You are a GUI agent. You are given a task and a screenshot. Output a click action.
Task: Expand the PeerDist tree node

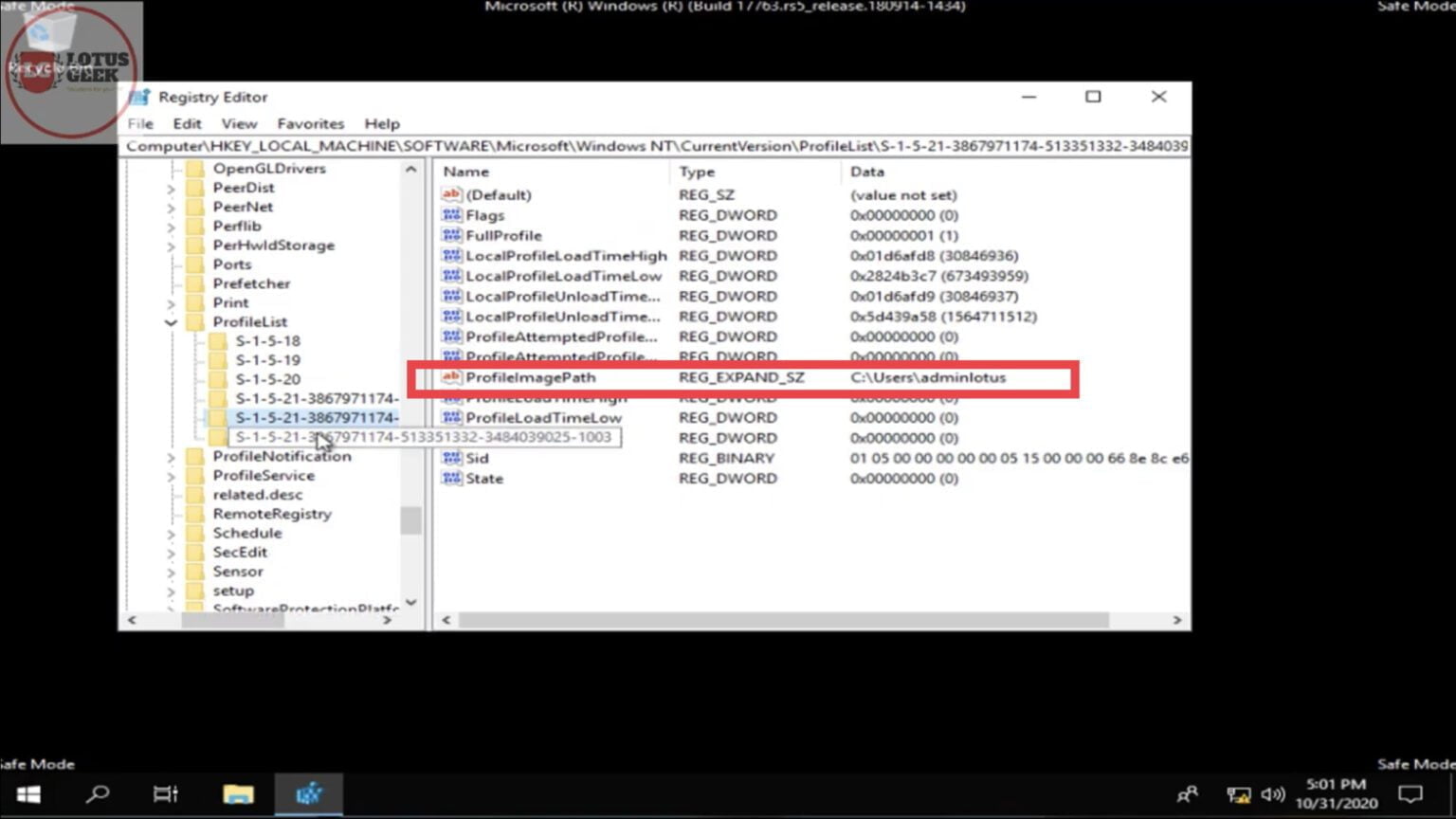171,188
